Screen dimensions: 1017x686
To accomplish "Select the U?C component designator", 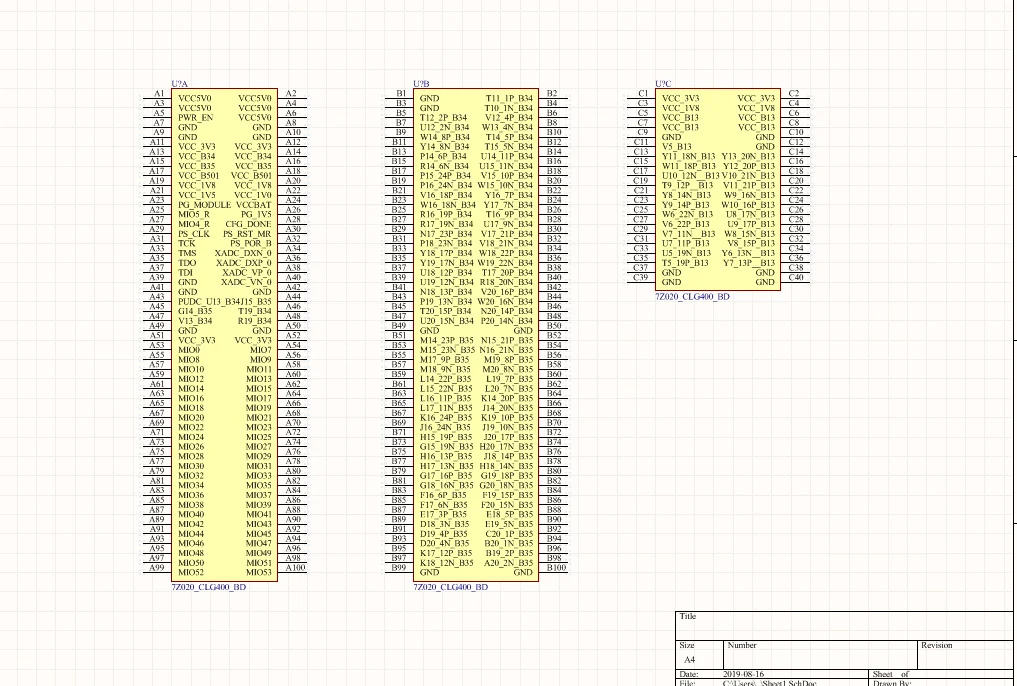I will click(x=663, y=84).
